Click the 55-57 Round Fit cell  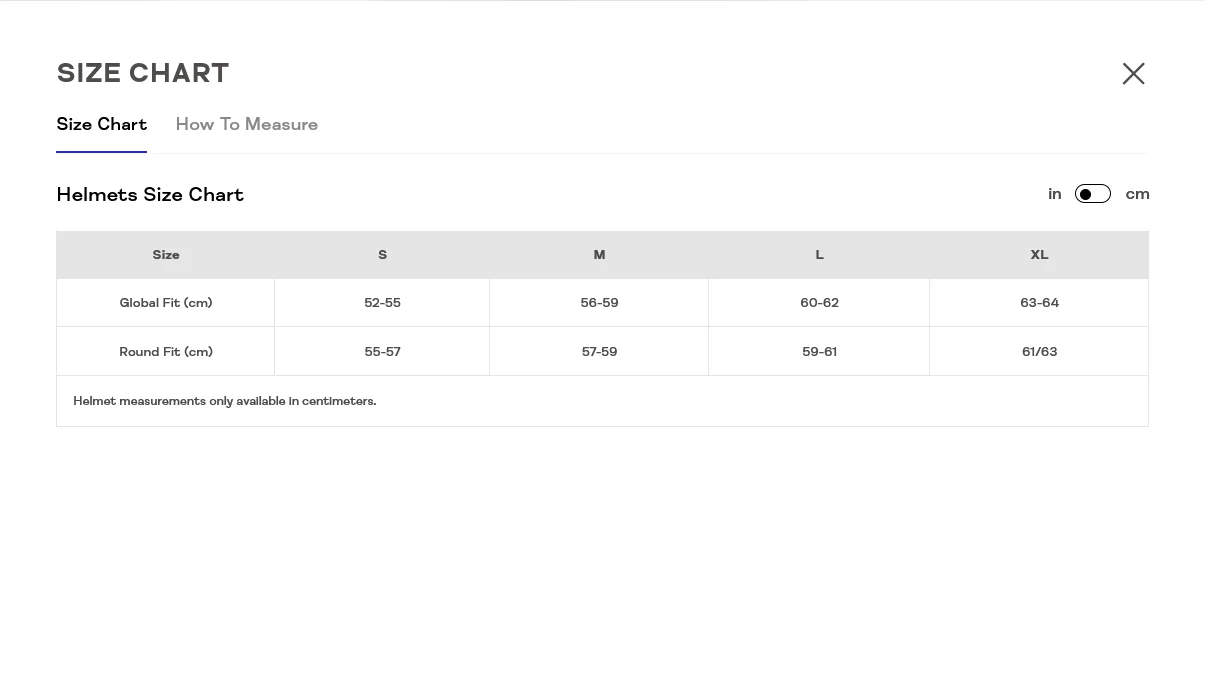[382, 352]
